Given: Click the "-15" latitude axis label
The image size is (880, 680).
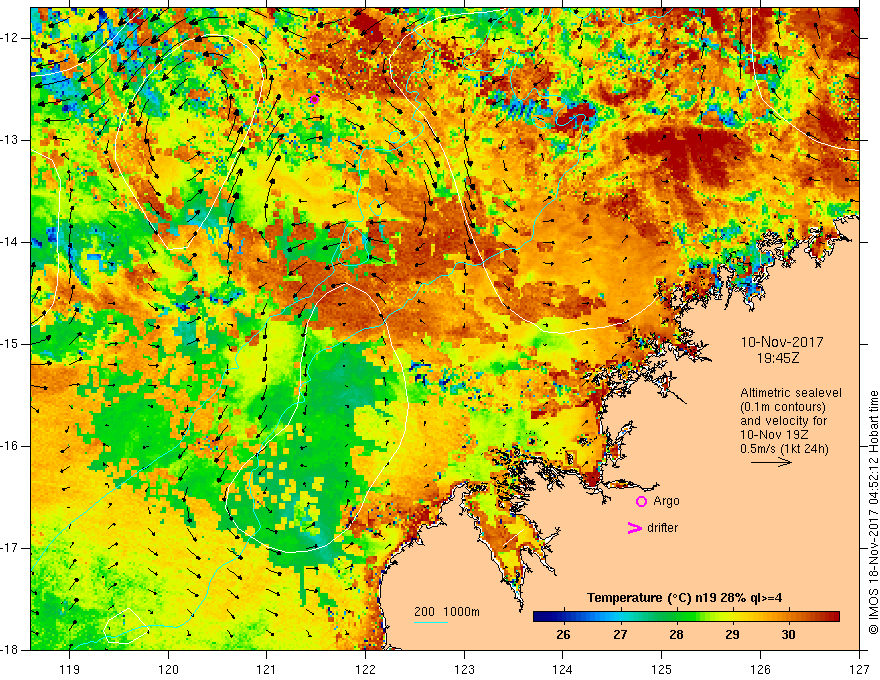Looking at the screenshot, I should click(x=10, y=344).
